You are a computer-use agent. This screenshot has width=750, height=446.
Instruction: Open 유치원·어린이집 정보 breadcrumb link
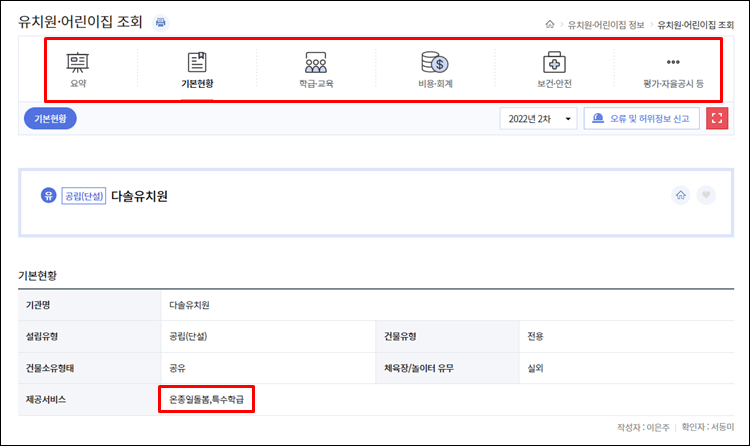pos(606,25)
